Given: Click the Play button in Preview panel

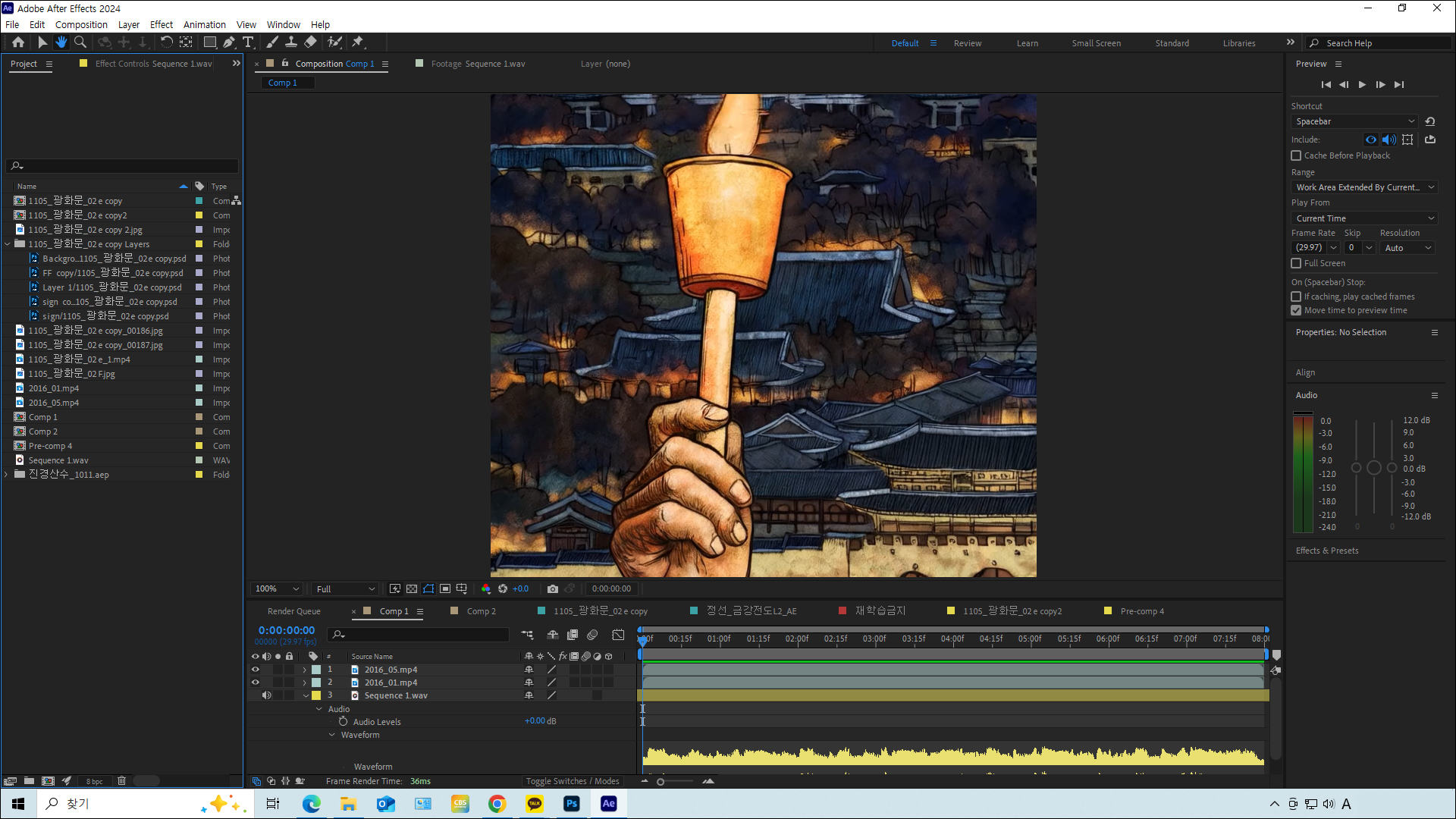Looking at the screenshot, I should [x=1362, y=85].
